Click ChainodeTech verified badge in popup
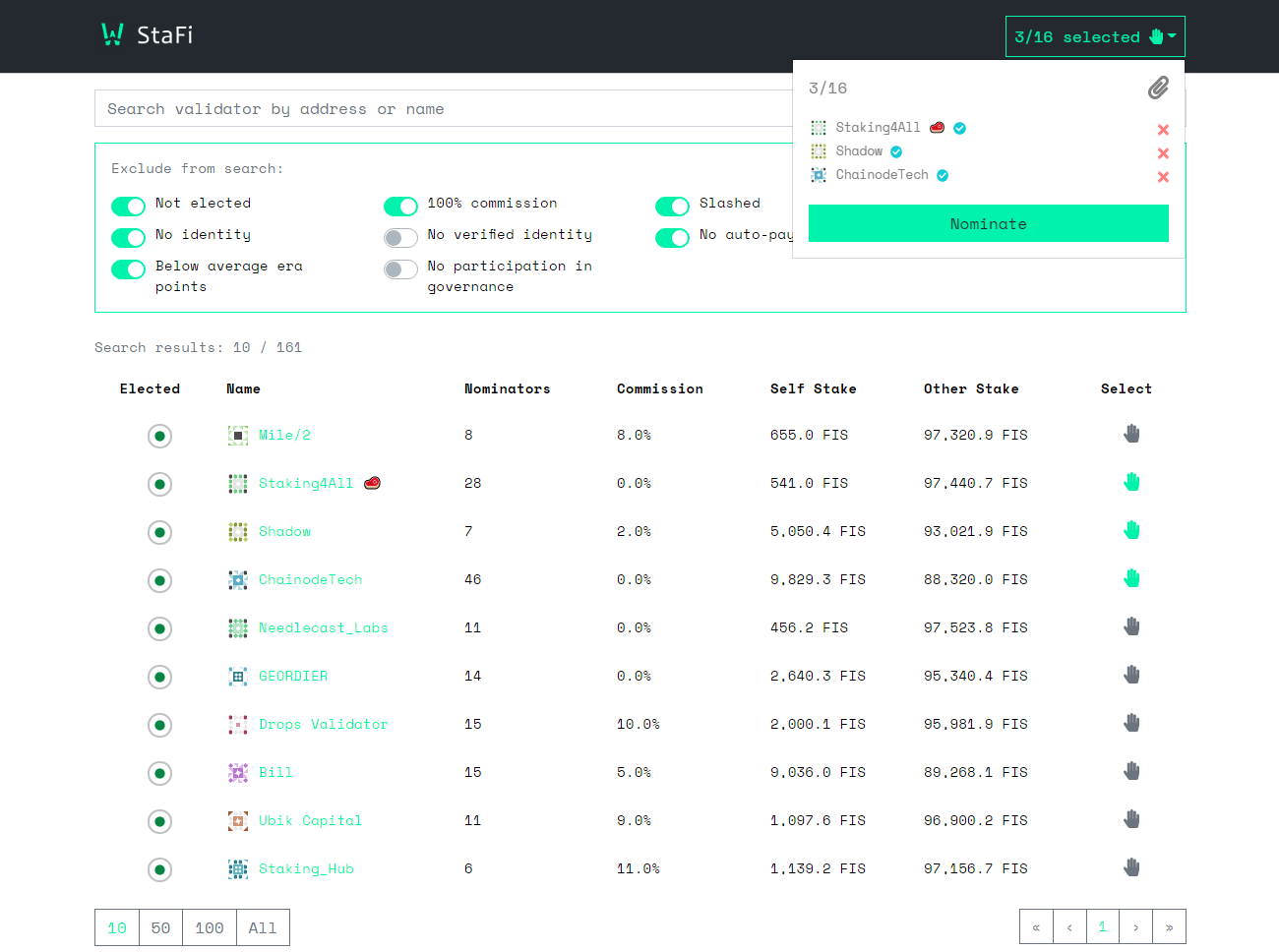This screenshot has width=1279, height=952. pyautogui.click(x=943, y=175)
